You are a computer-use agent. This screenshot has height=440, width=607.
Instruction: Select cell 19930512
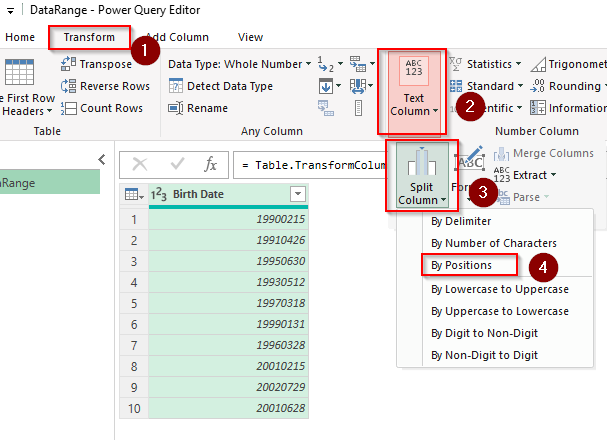[x=228, y=282]
